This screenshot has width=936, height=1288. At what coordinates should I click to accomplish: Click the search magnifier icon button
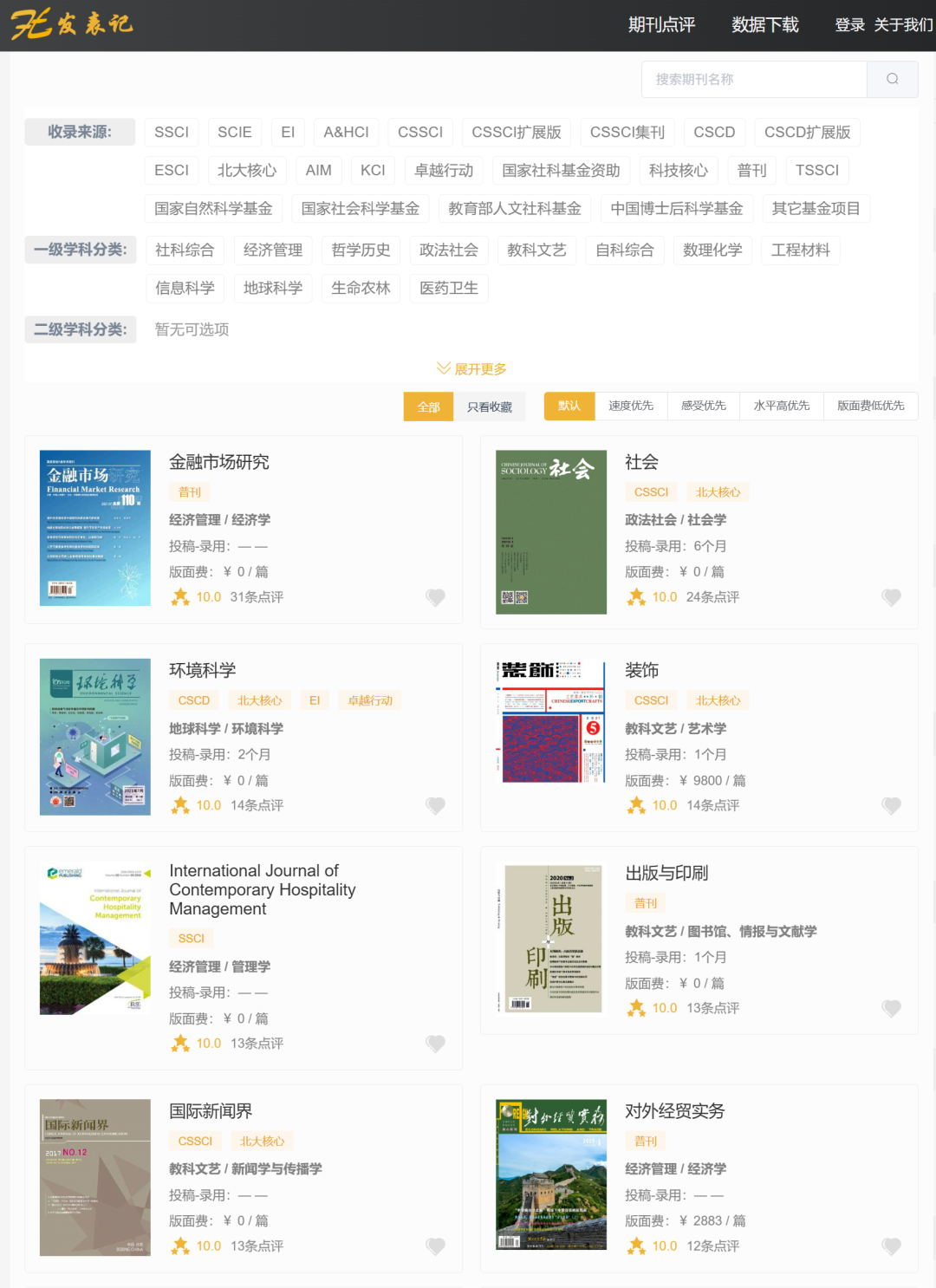pos(892,79)
